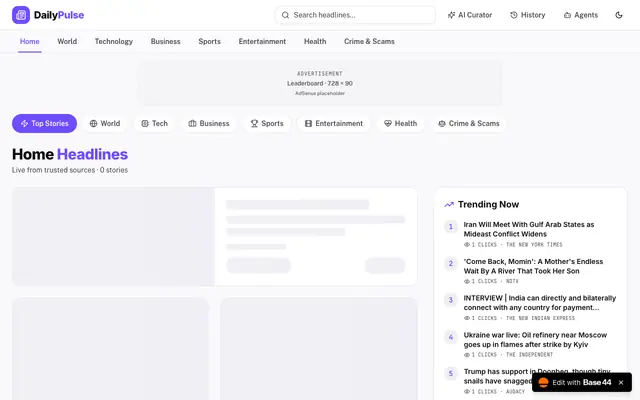This screenshot has height=400, width=640.
Task: Click rank number 1 badge in Trending
Action: [x=451, y=227]
